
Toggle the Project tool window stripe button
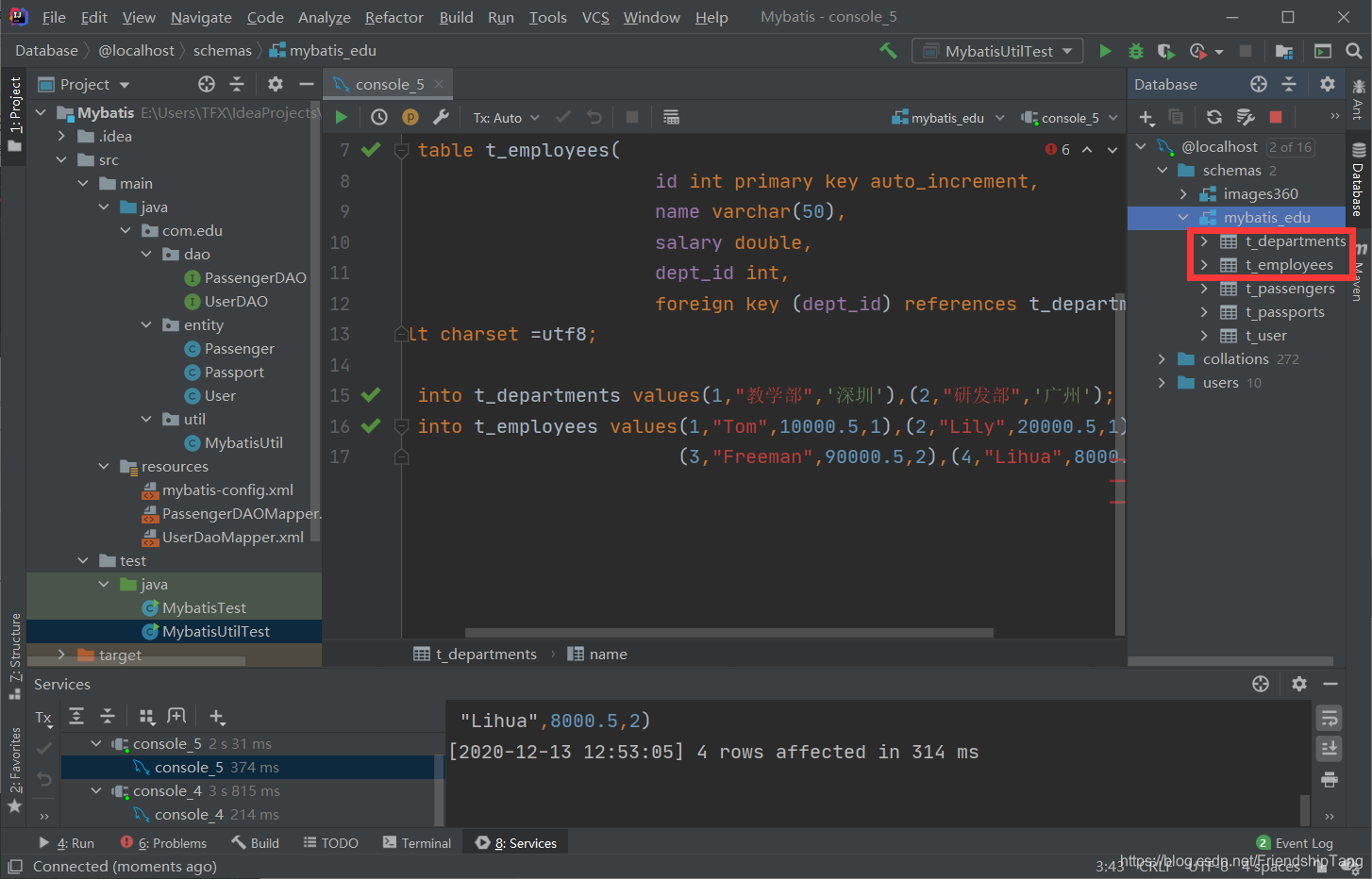(x=14, y=114)
